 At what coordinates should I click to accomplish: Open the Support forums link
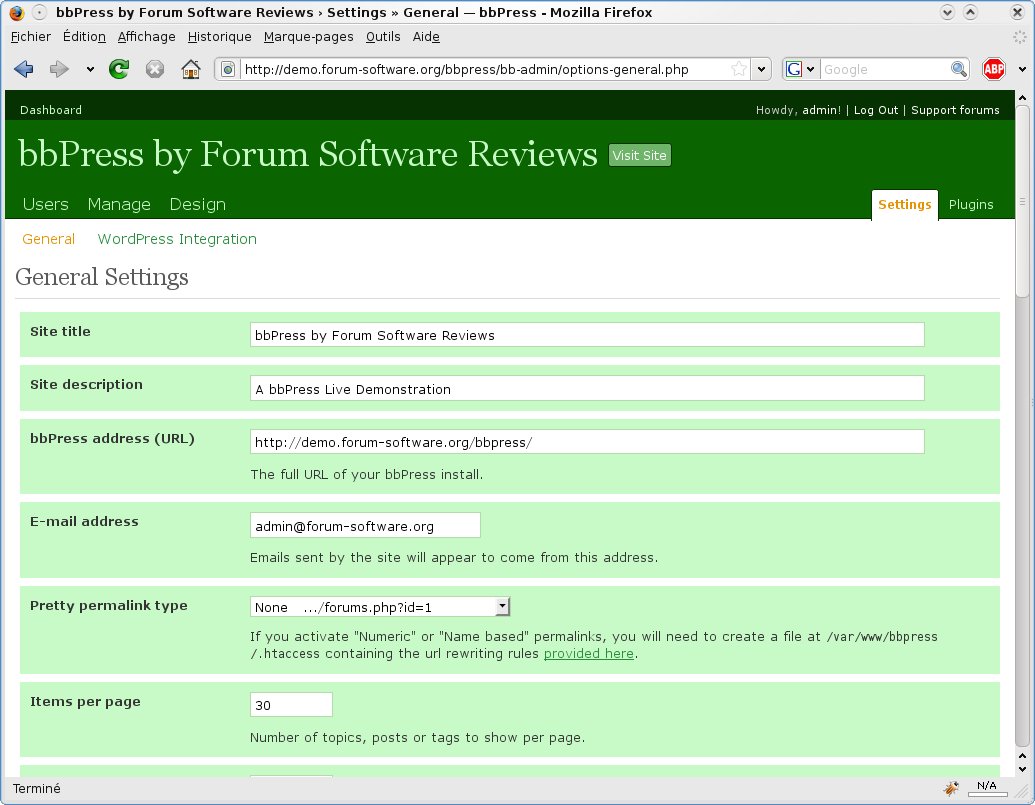coord(955,110)
